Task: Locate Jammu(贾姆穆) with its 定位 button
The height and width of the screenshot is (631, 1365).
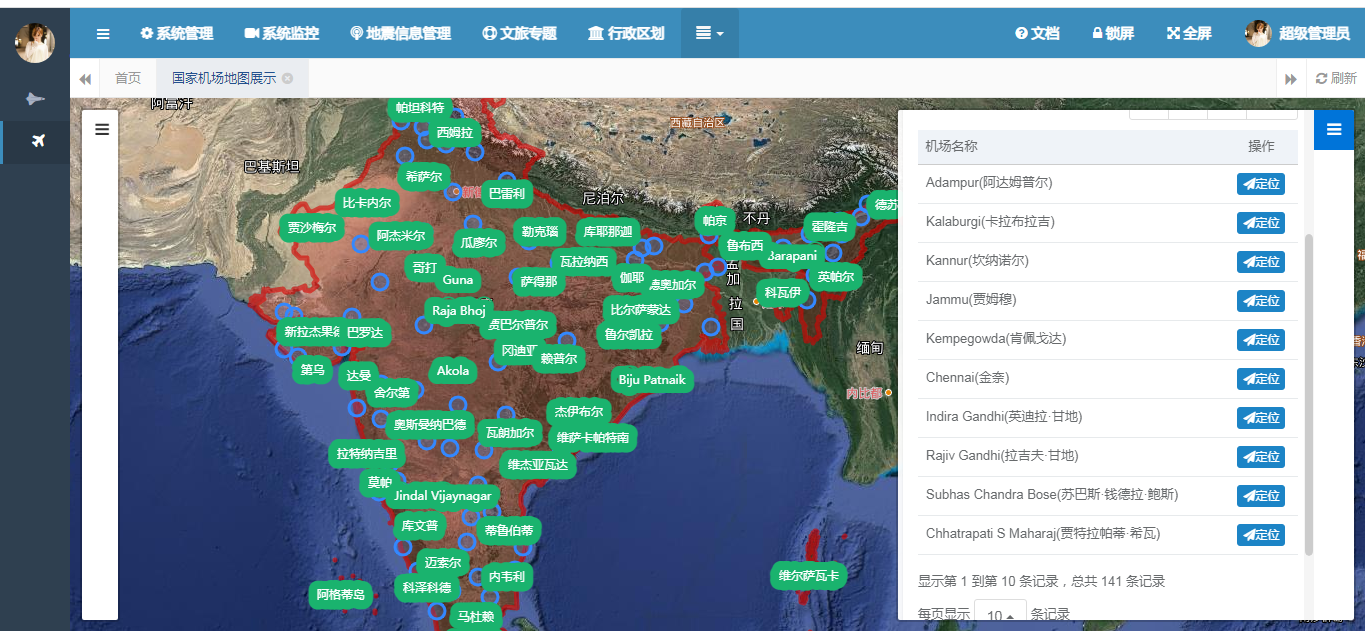Action: (1261, 301)
